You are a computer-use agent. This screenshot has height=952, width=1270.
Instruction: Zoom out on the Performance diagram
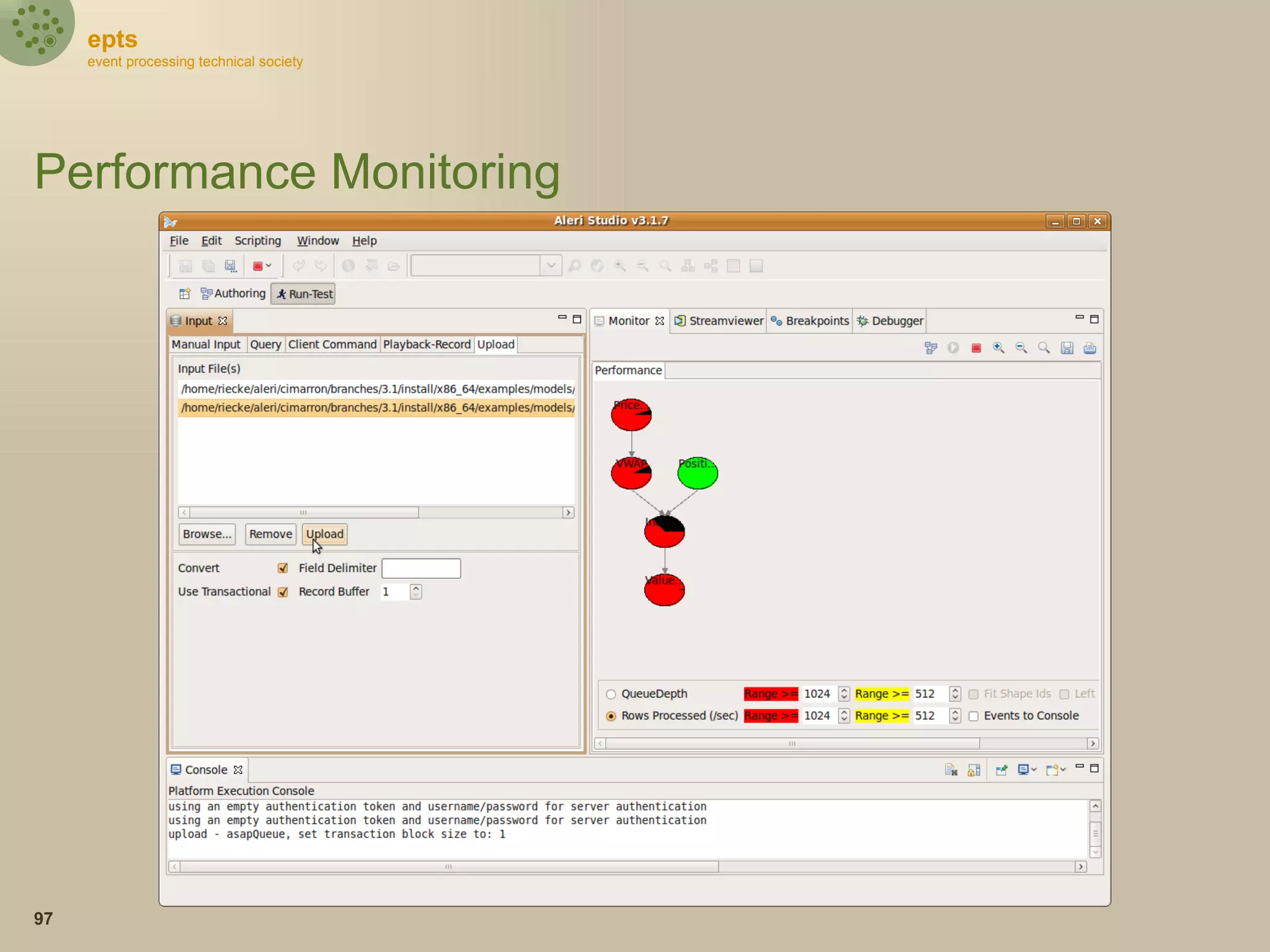[x=1021, y=348]
